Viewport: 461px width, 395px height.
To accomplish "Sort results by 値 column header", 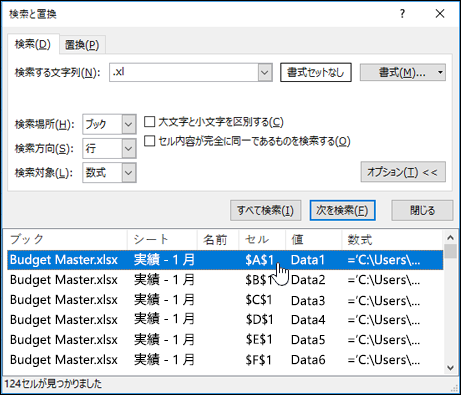I will (314, 239).
